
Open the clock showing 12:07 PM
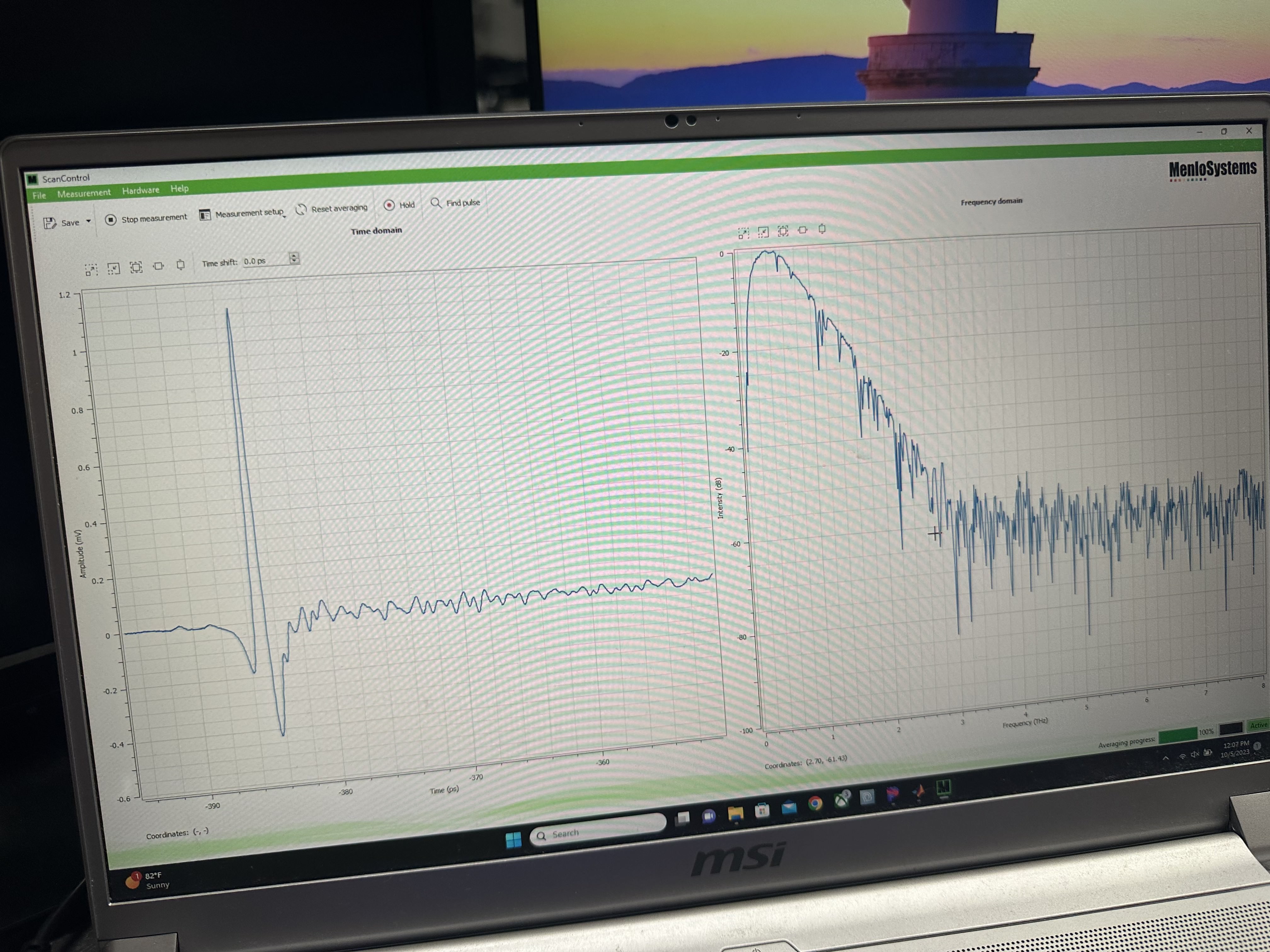[1235, 749]
